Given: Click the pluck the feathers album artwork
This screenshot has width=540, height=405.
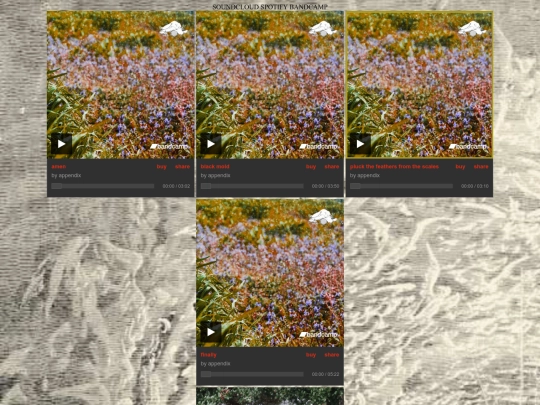Looking at the screenshot, I should (419, 85).
